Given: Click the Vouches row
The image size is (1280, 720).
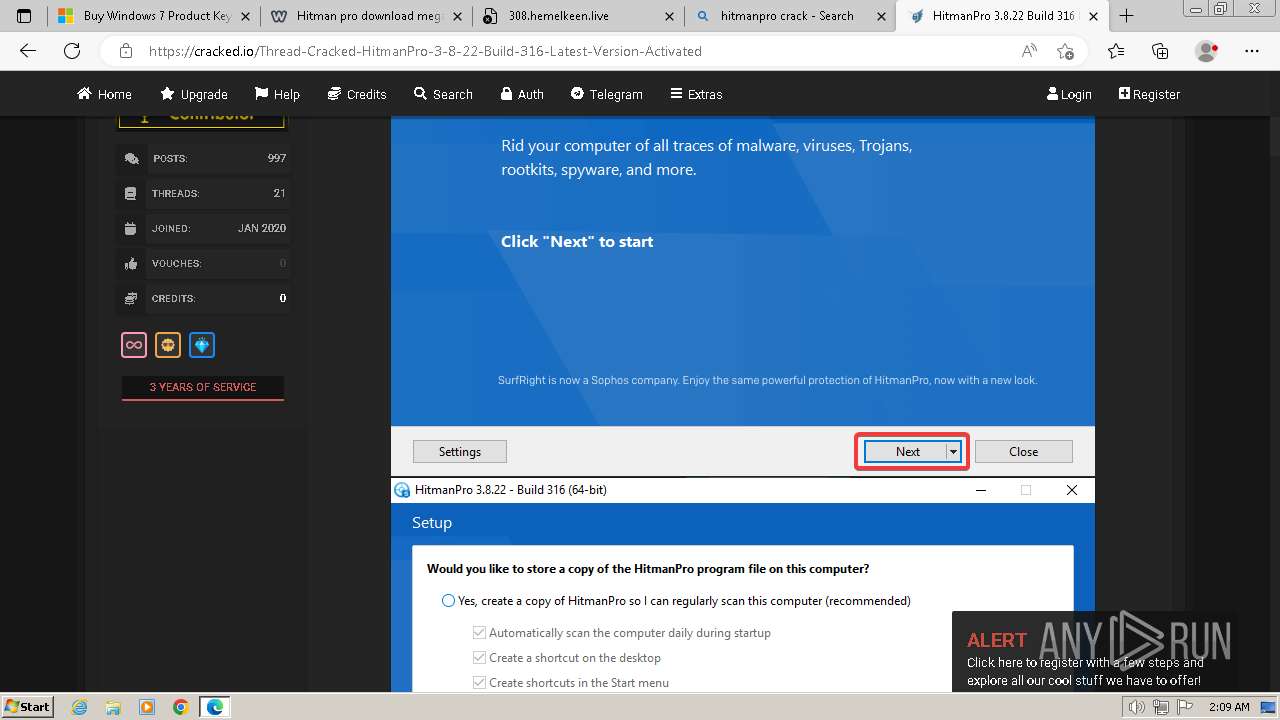Looking at the screenshot, I should (203, 263).
